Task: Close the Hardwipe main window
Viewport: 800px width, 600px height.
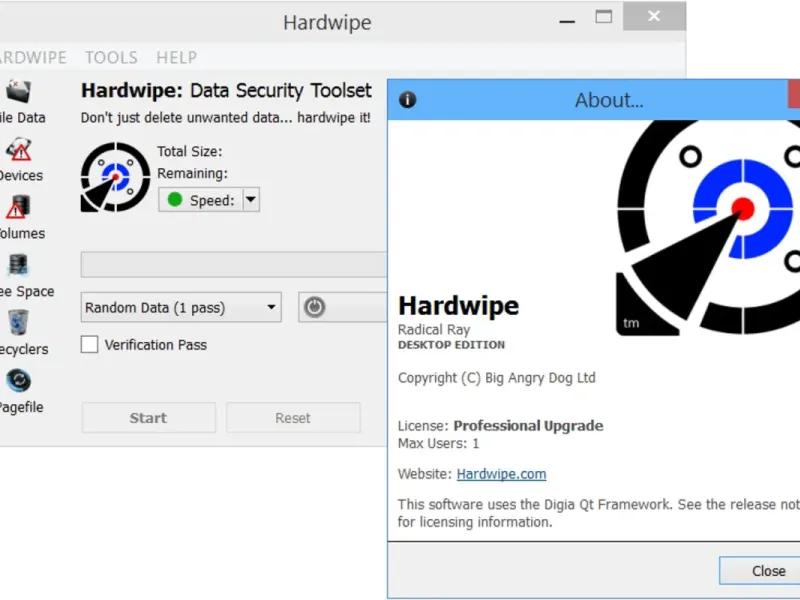Action: (654, 16)
